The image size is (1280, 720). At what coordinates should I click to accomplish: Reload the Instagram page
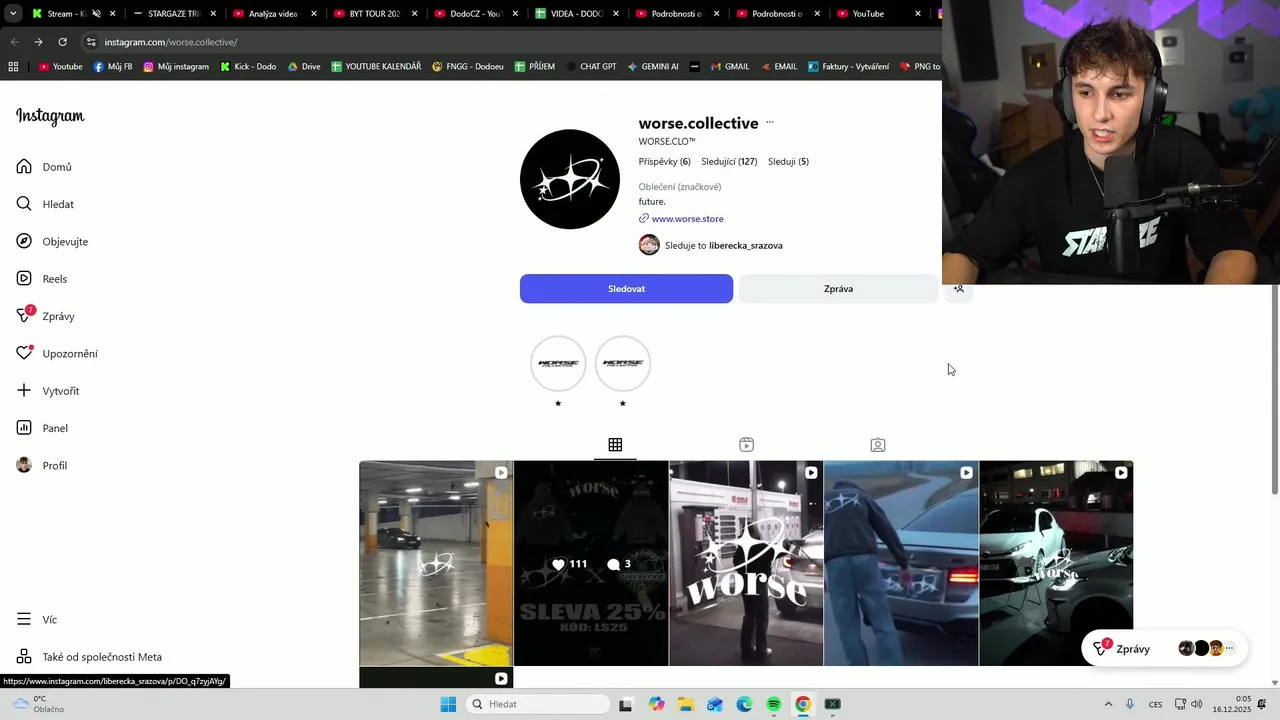pos(62,42)
